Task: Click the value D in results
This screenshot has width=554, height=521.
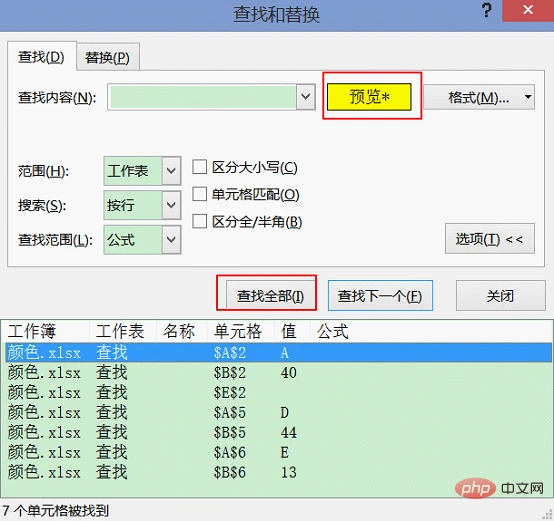Action: tap(285, 413)
